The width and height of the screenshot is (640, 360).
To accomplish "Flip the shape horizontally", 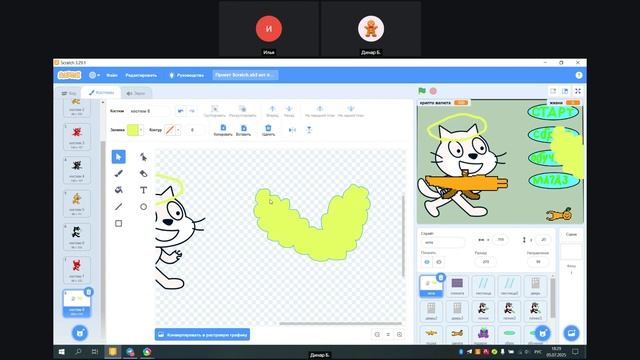I will tap(292, 130).
